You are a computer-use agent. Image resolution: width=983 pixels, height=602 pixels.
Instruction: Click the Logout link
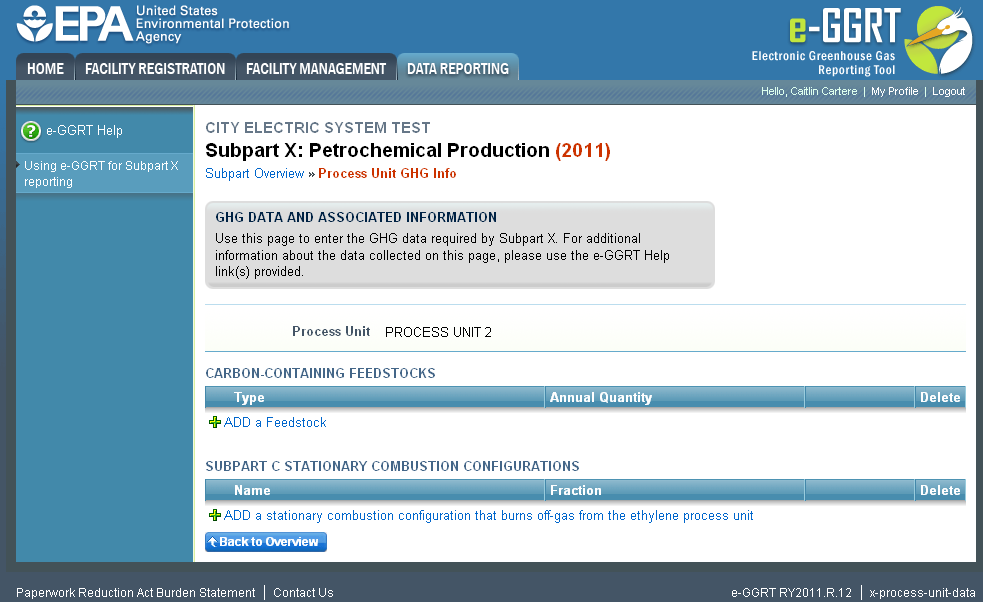click(948, 92)
